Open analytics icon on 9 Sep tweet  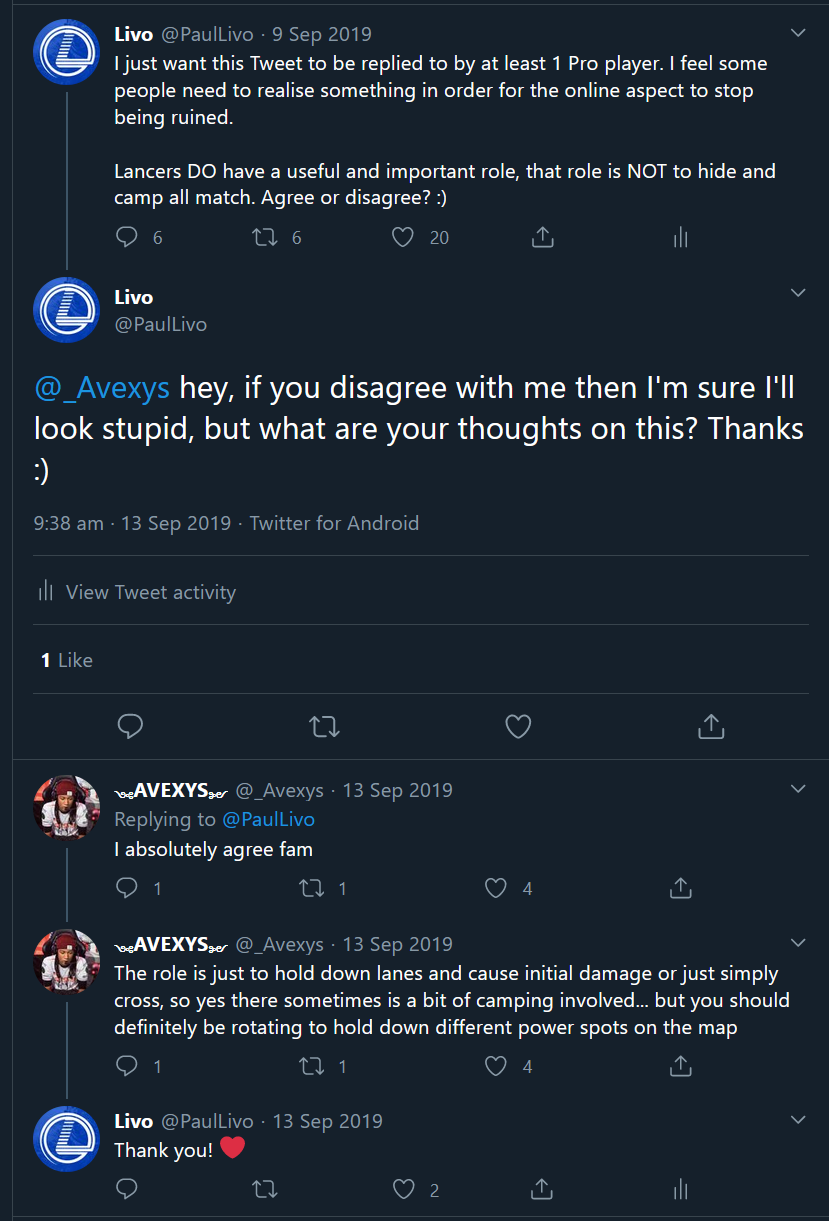click(x=680, y=237)
